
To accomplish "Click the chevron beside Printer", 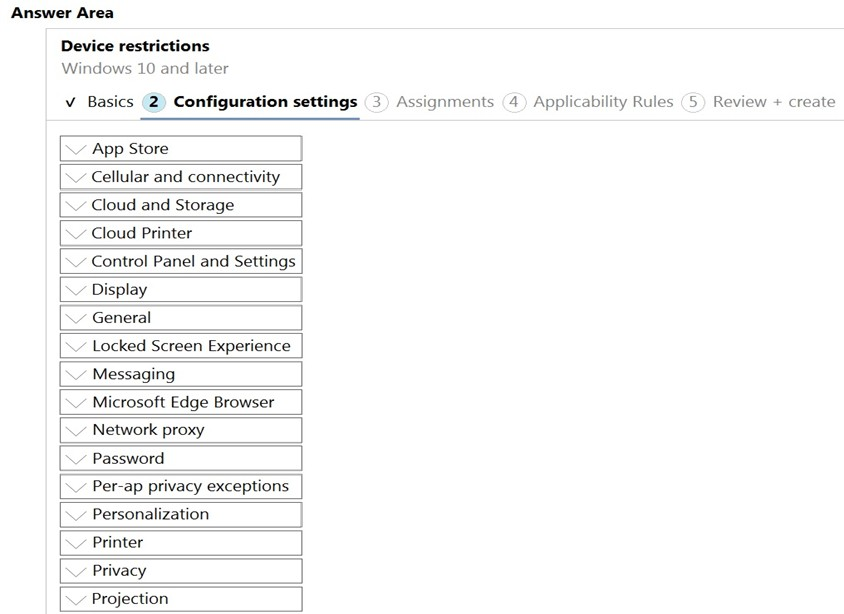I will pos(75,543).
